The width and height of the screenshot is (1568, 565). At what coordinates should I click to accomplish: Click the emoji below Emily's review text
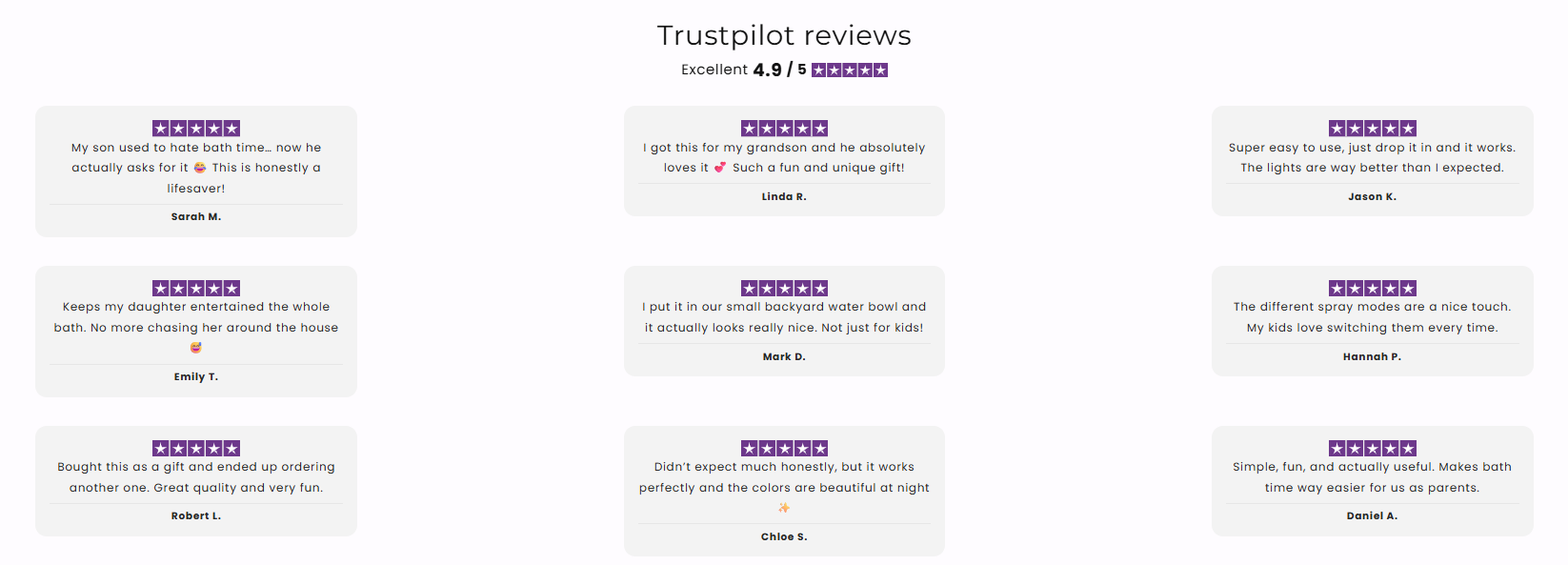196,348
